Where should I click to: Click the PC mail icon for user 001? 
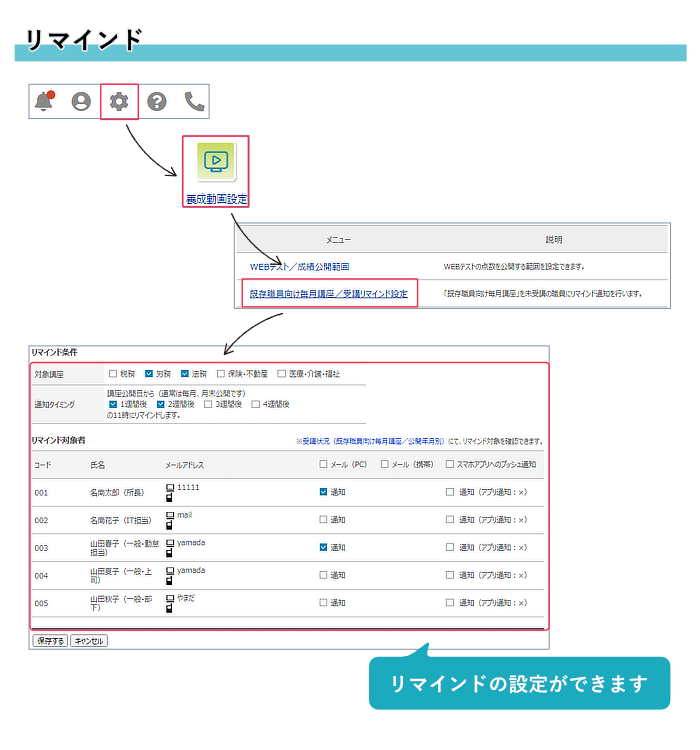click(x=170, y=487)
